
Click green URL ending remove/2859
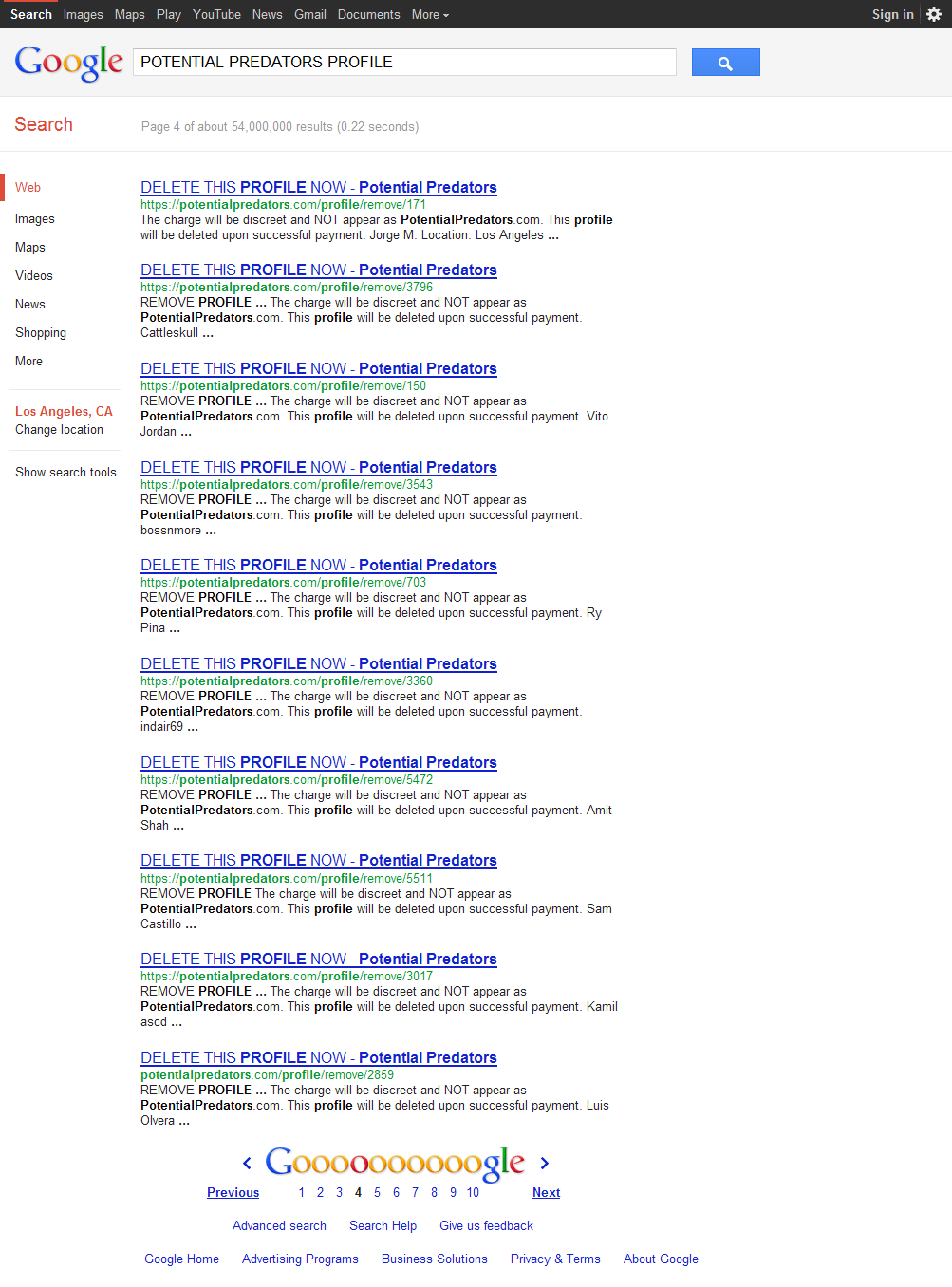[x=267, y=1074]
